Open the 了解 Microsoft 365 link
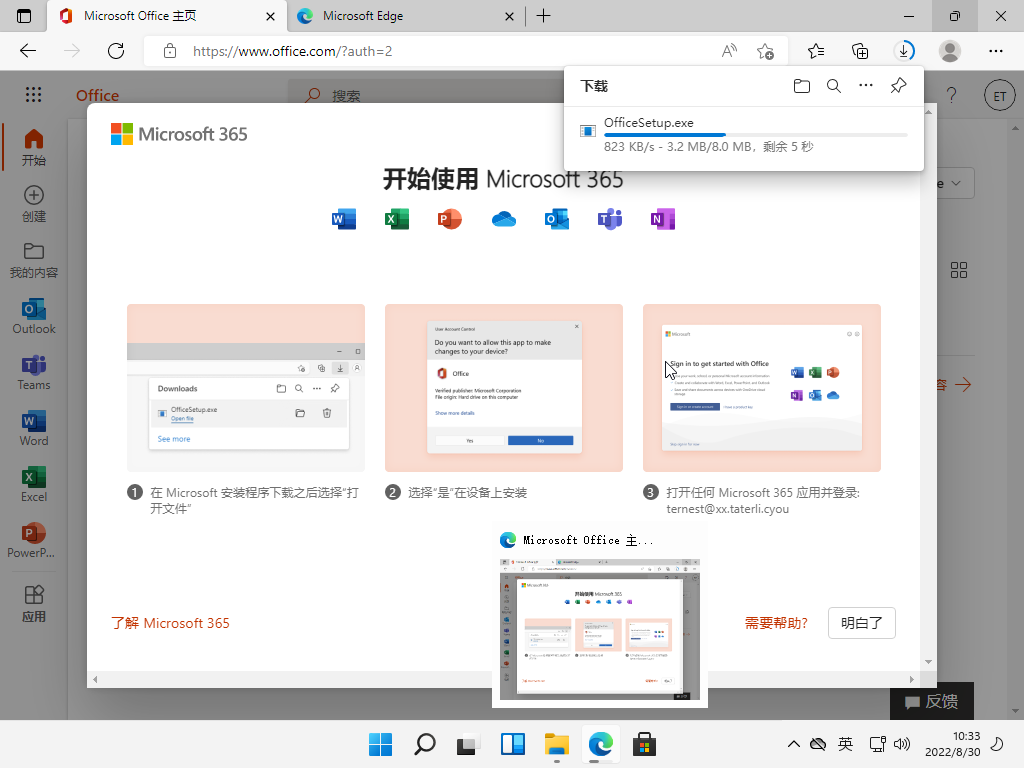 tap(170, 623)
